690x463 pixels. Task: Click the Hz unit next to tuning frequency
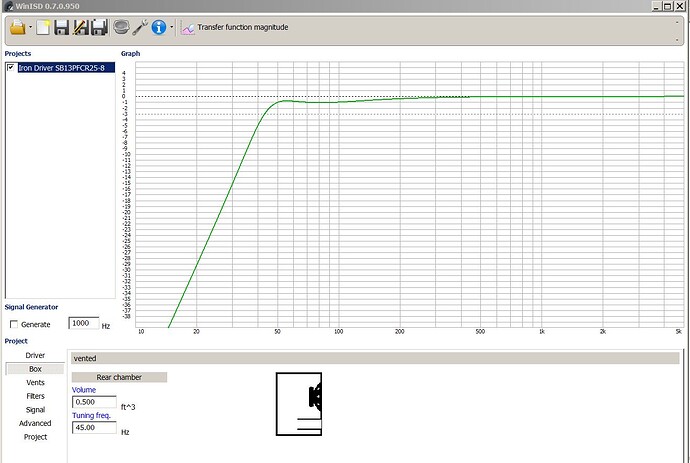tap(125, 432)
